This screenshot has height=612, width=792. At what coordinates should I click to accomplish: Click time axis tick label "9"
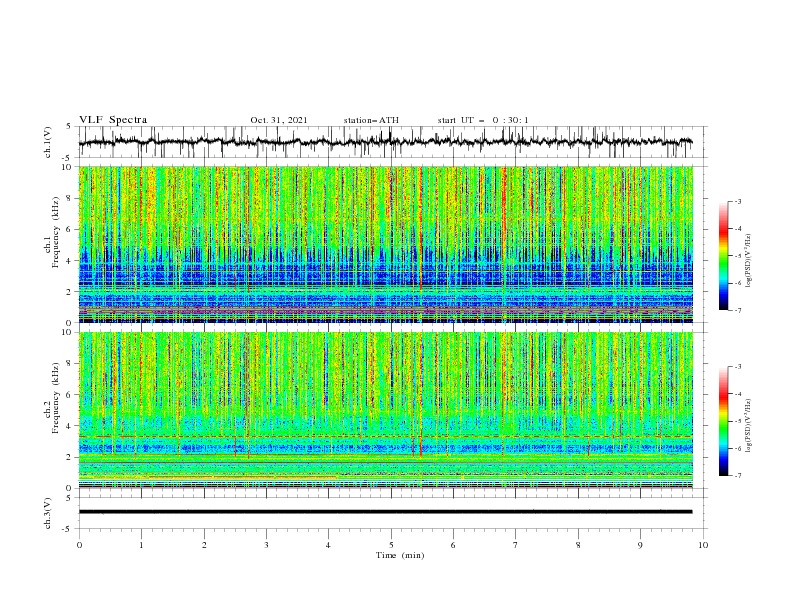coord(640,545)
